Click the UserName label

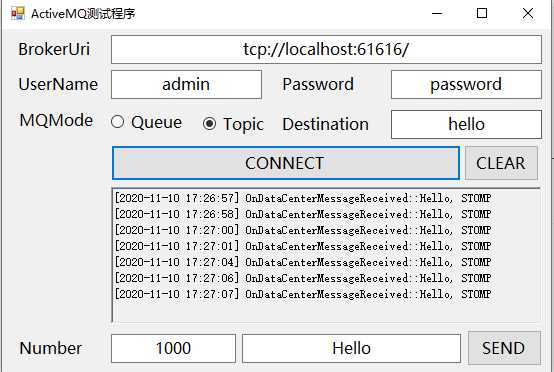tap(58, 84)
